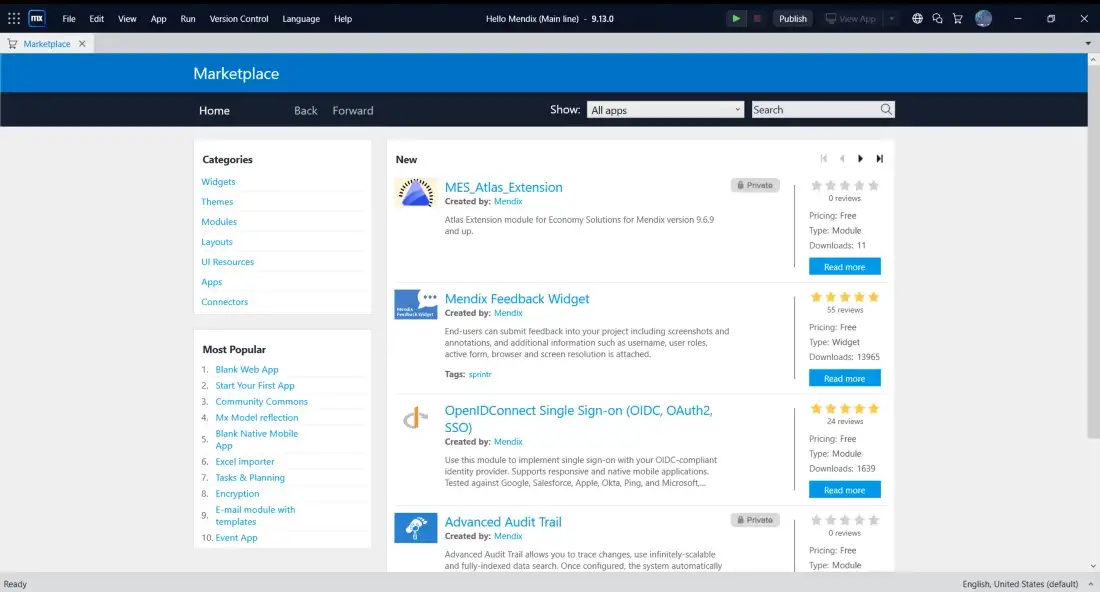Open the Run menu

tap(188, 19)
